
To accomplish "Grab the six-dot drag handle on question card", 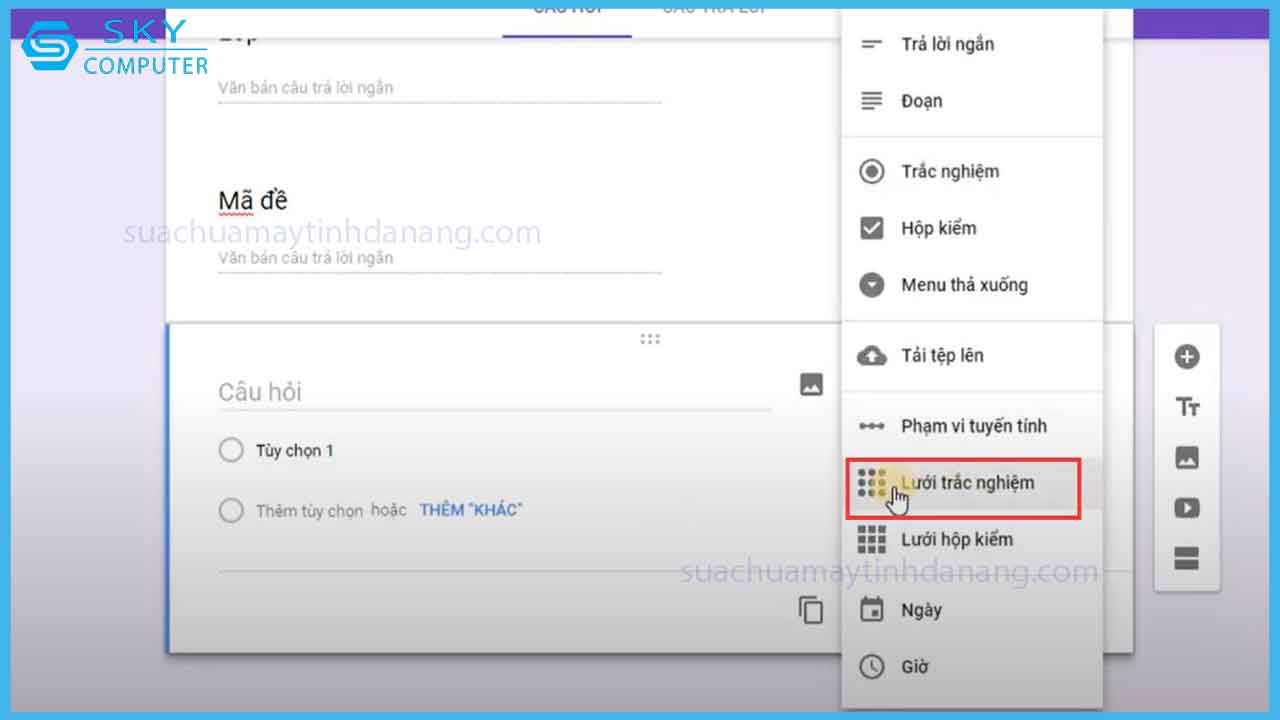I will coord(650,339).
